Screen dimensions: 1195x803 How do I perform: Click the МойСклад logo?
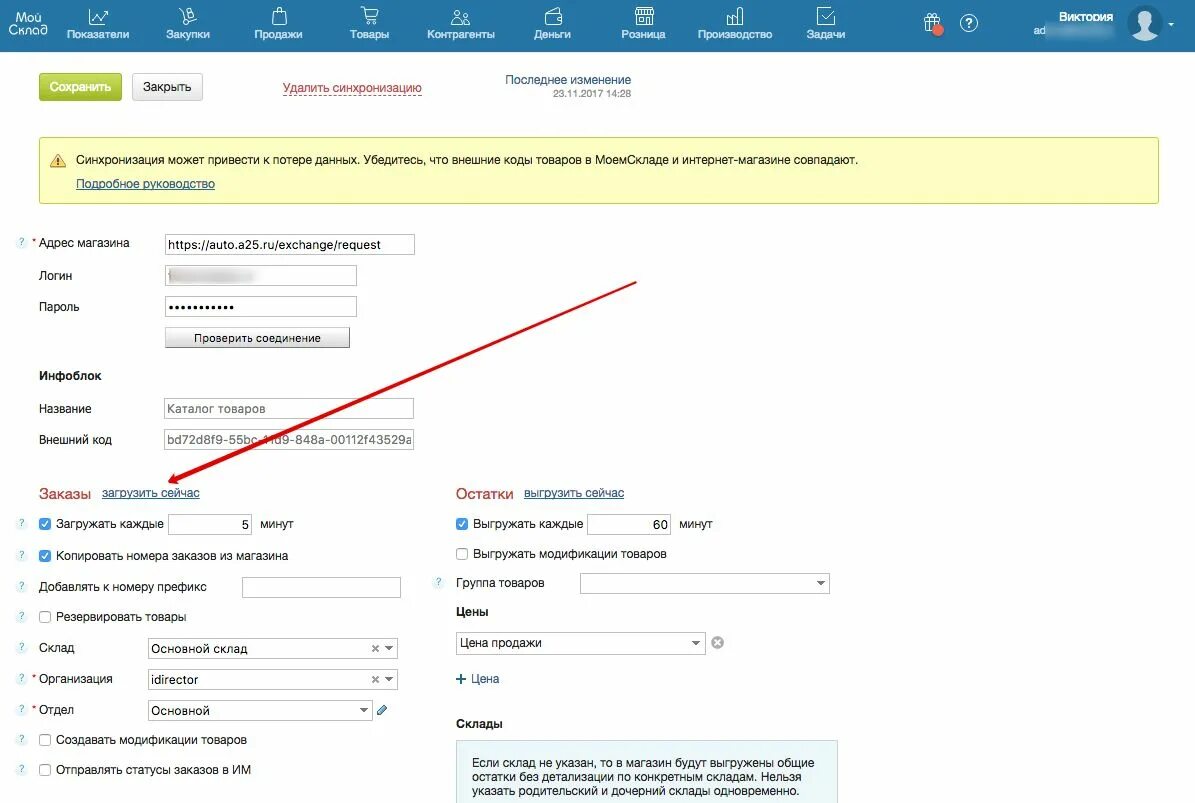(27, 23)
